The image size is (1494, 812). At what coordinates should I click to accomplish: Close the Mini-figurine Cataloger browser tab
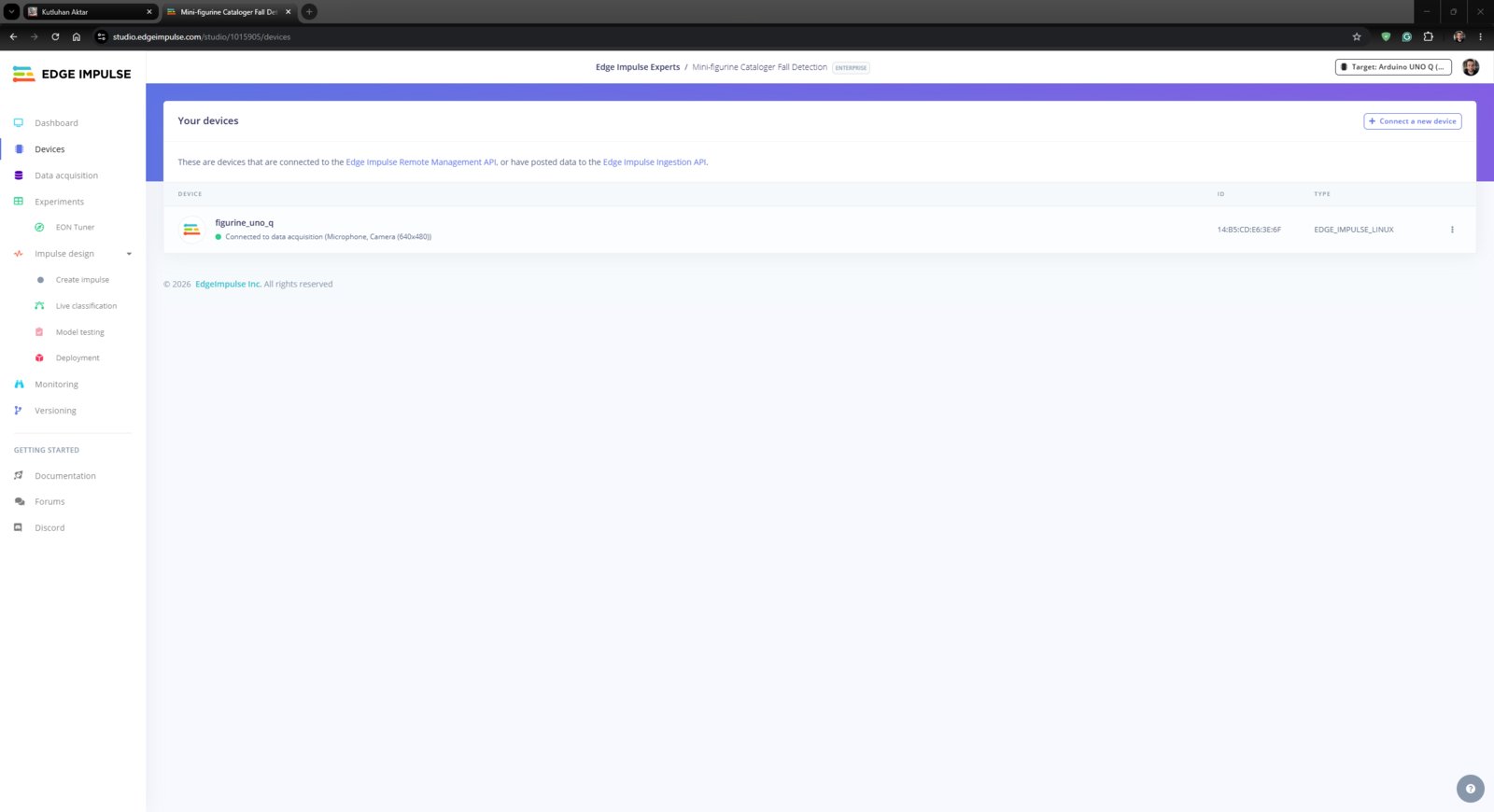pos(288,12)
